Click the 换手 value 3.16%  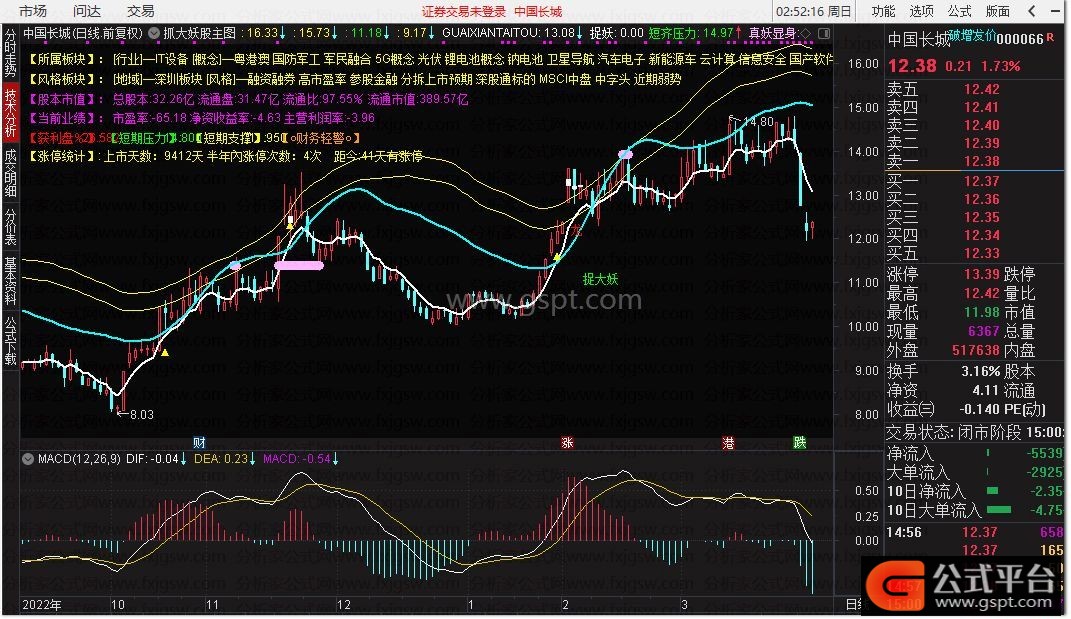point(980,372)
